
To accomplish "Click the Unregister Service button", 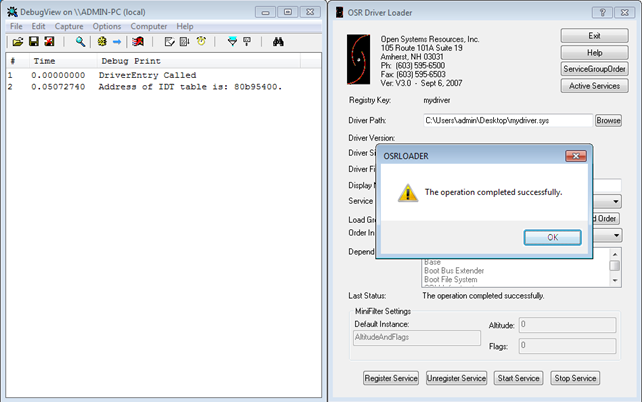I will point(456,378).
